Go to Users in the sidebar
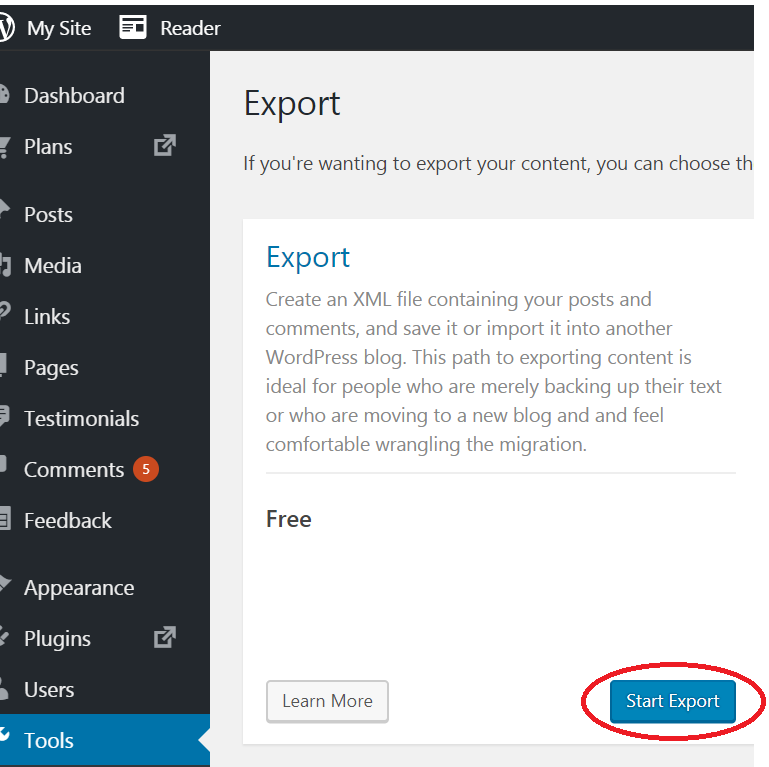The width and height of the screenshot is (769, 767). 49,690
